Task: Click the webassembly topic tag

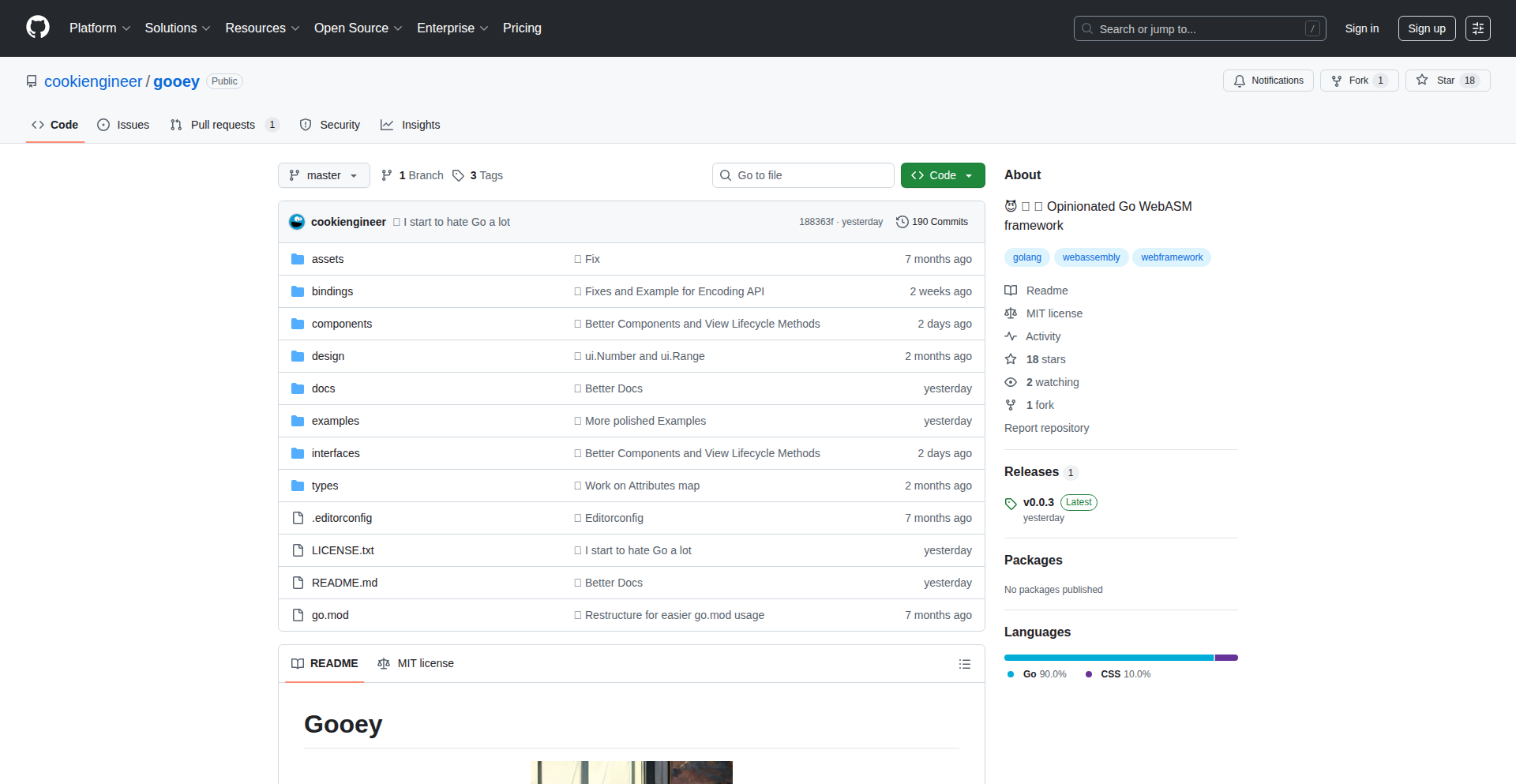Action: 1090,257
